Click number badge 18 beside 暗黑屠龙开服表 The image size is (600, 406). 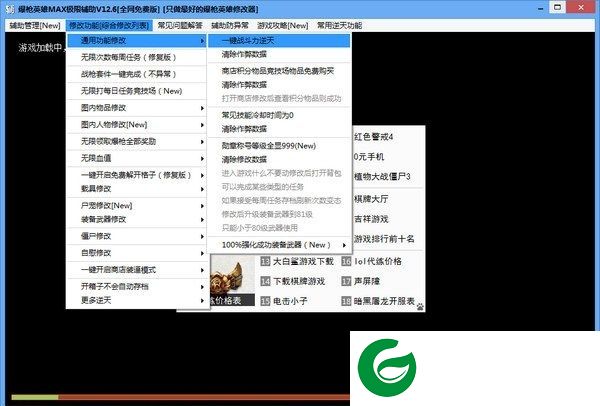pos(346,301)
